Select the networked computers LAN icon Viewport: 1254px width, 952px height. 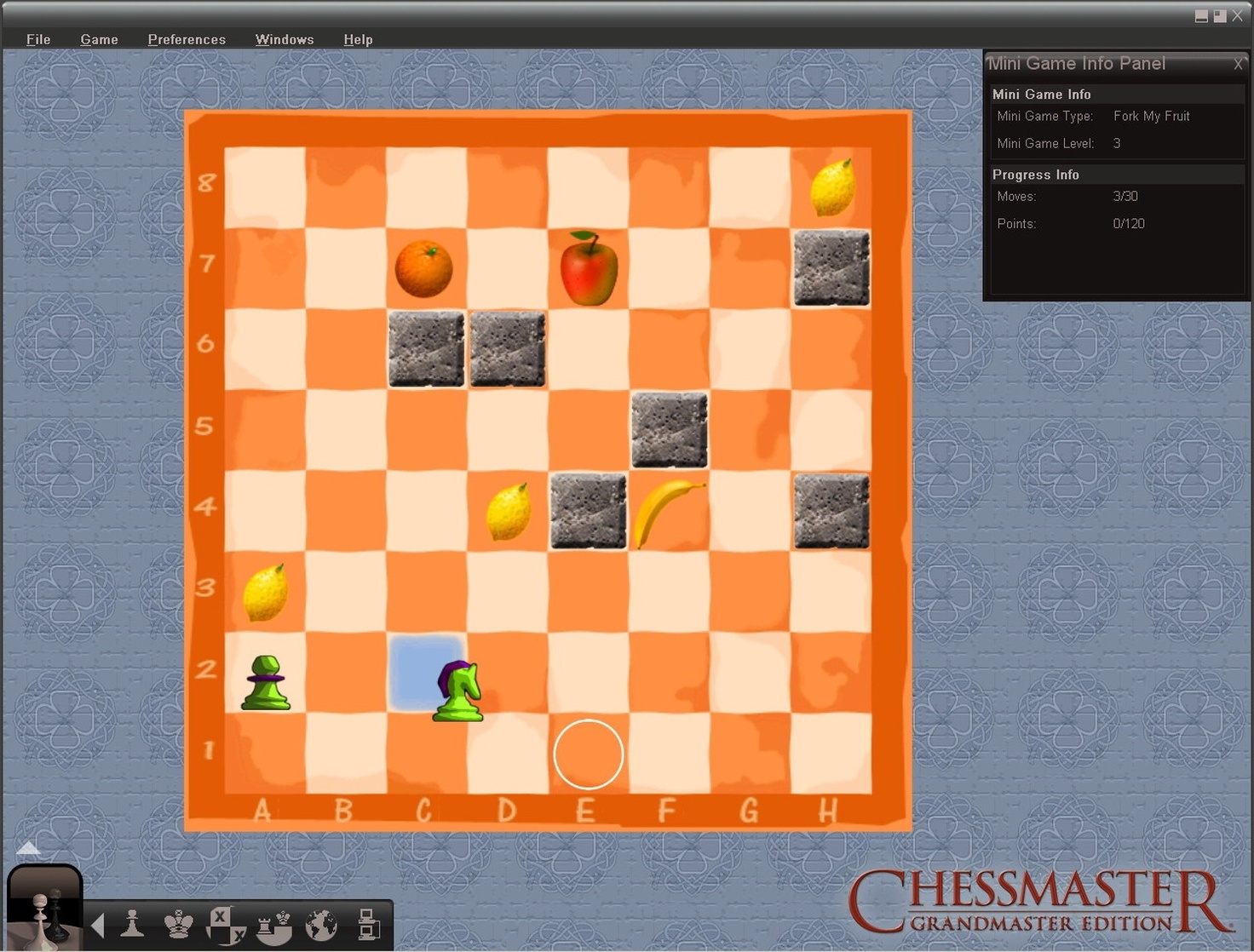click(368, 925)
